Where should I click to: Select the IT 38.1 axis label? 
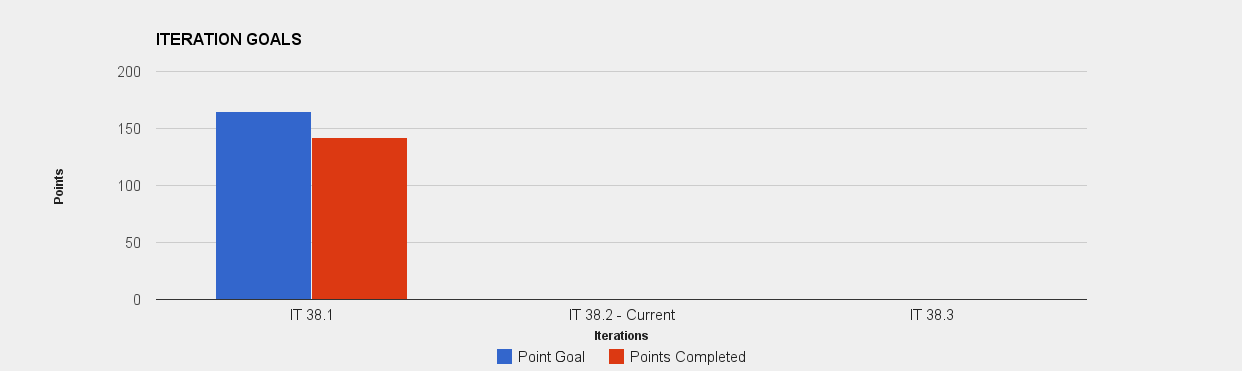coord(311,315)
